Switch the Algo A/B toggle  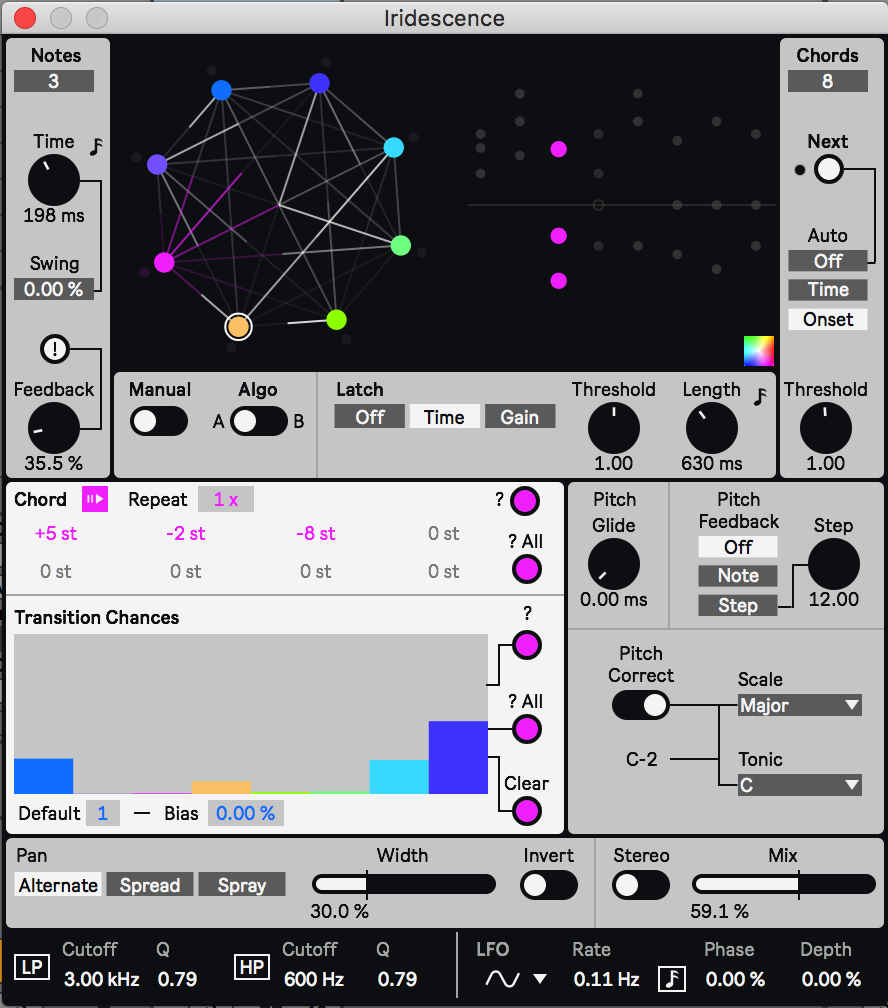click(x=259, y=421)
